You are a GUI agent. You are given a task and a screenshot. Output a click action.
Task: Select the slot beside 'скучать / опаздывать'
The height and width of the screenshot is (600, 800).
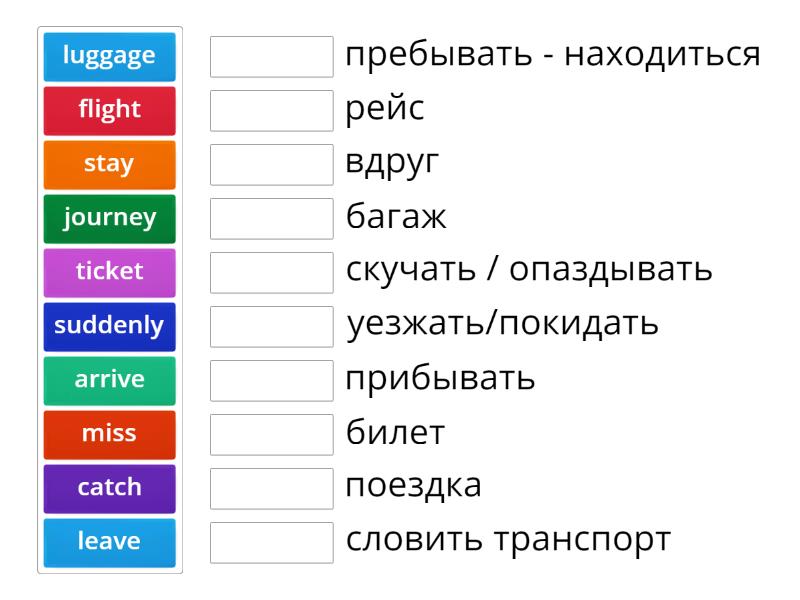coord(272,273)
